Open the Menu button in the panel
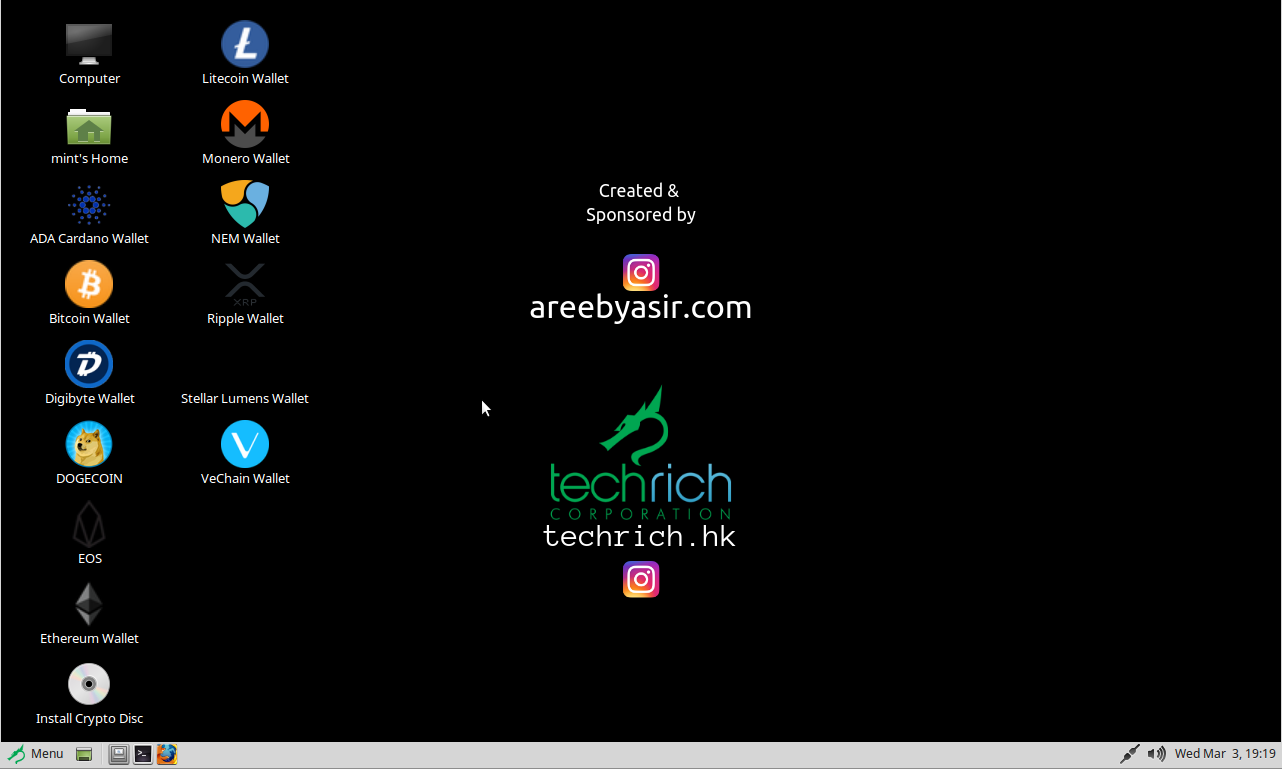1282x769 pixels. coord(36,754)
